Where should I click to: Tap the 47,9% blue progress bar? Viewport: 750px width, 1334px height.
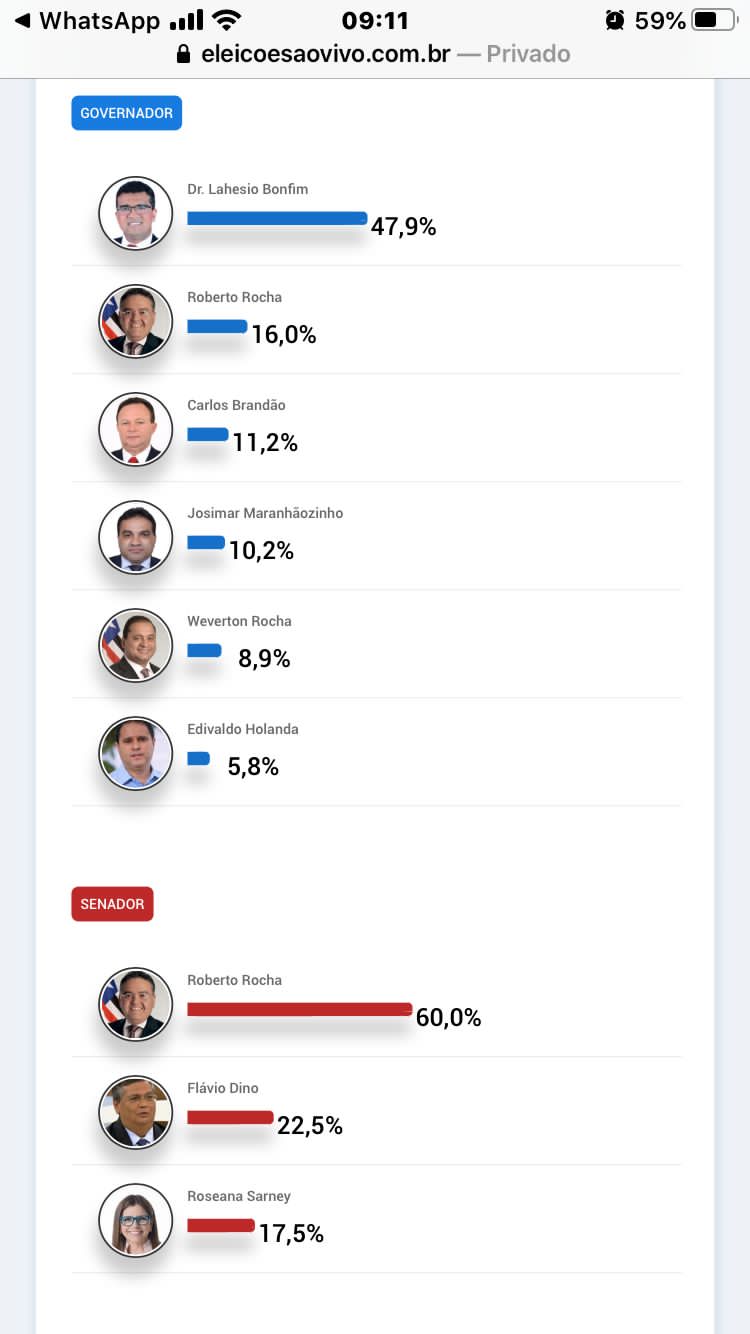click(277, 218)
